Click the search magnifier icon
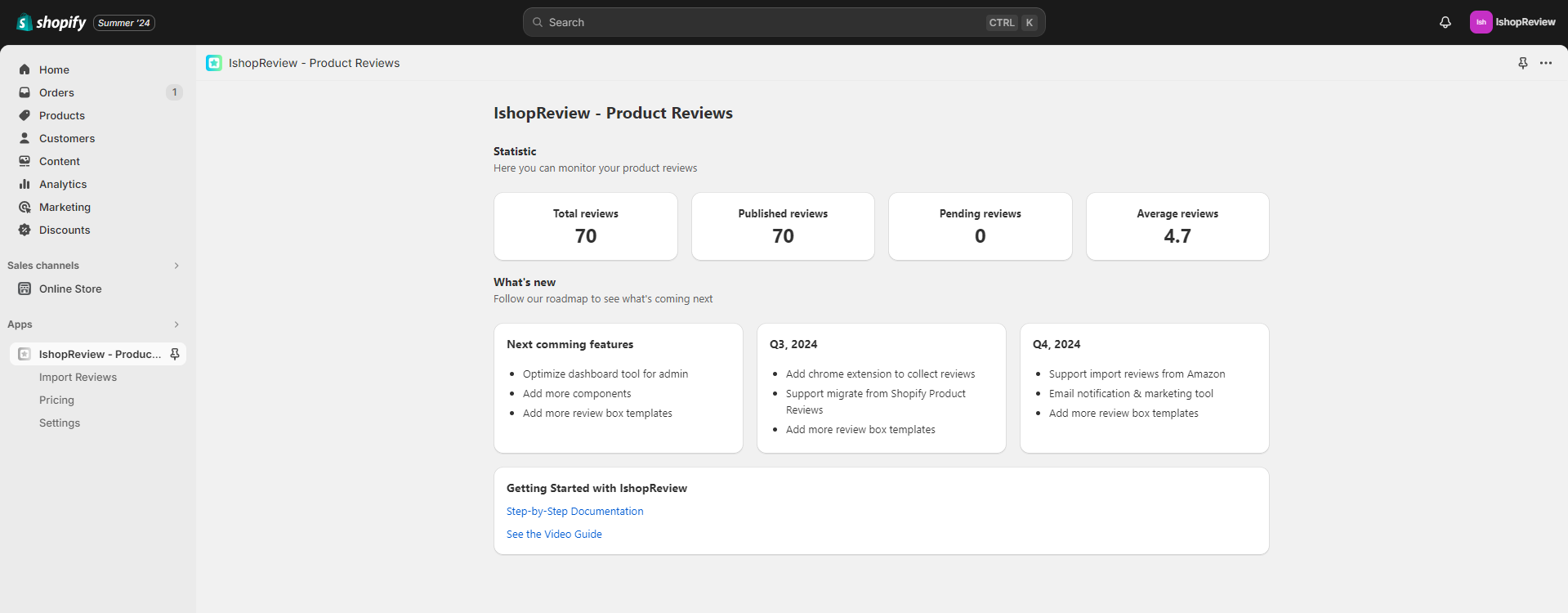Screen dimensions: 1568x613 [538, 22]
